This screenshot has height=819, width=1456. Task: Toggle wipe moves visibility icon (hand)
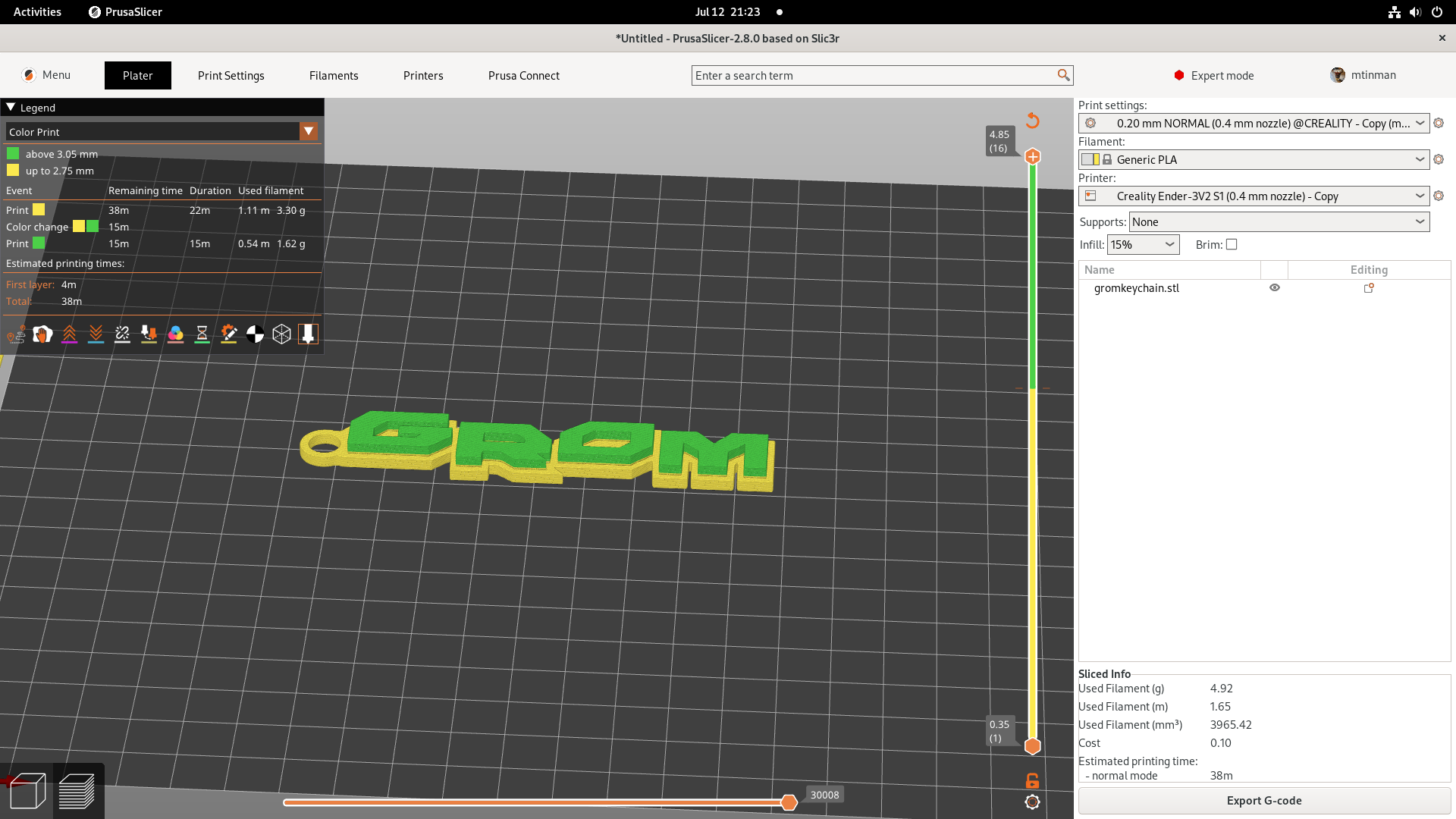pos(42,334)
